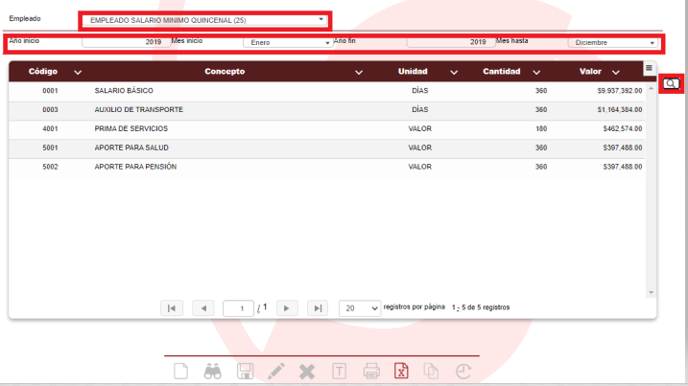
Task: Sort by the Cantidad column header
Action: coord(502,71)
